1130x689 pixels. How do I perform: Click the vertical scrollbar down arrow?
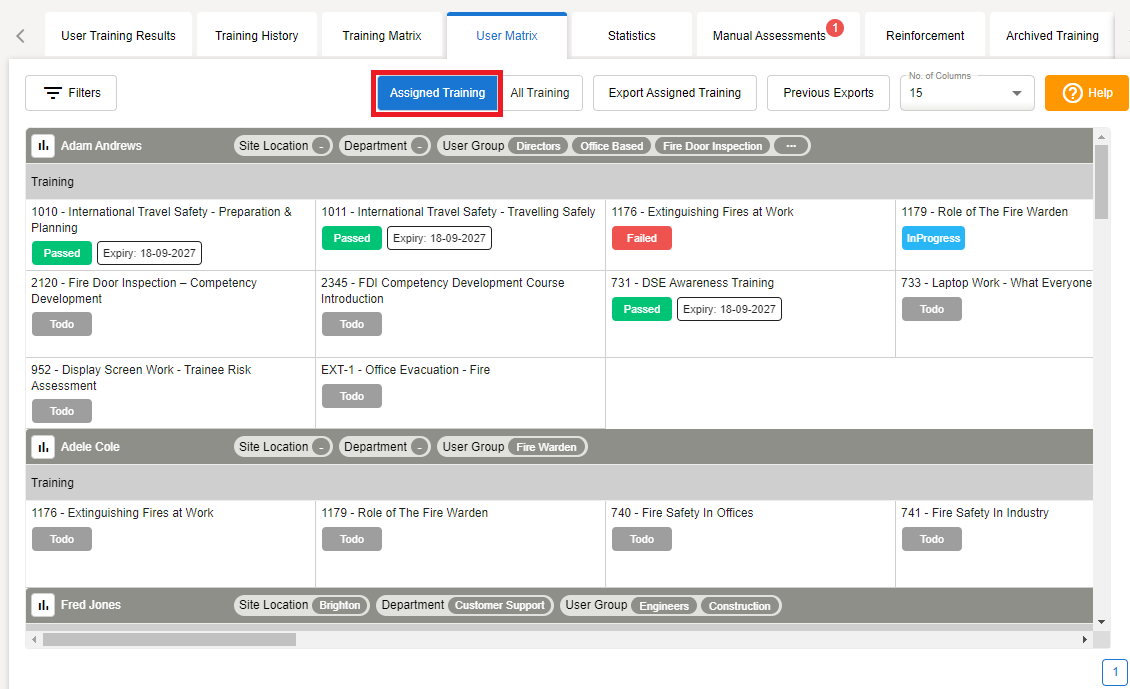(1102, 621)
